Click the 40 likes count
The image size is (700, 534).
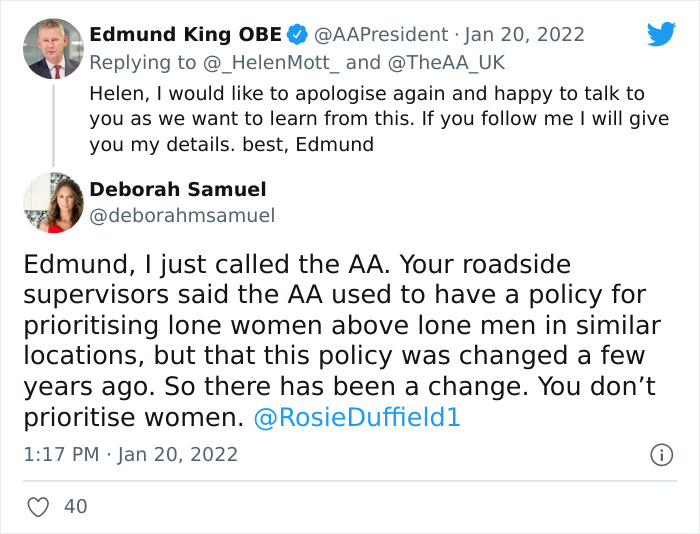coord(75,507)
